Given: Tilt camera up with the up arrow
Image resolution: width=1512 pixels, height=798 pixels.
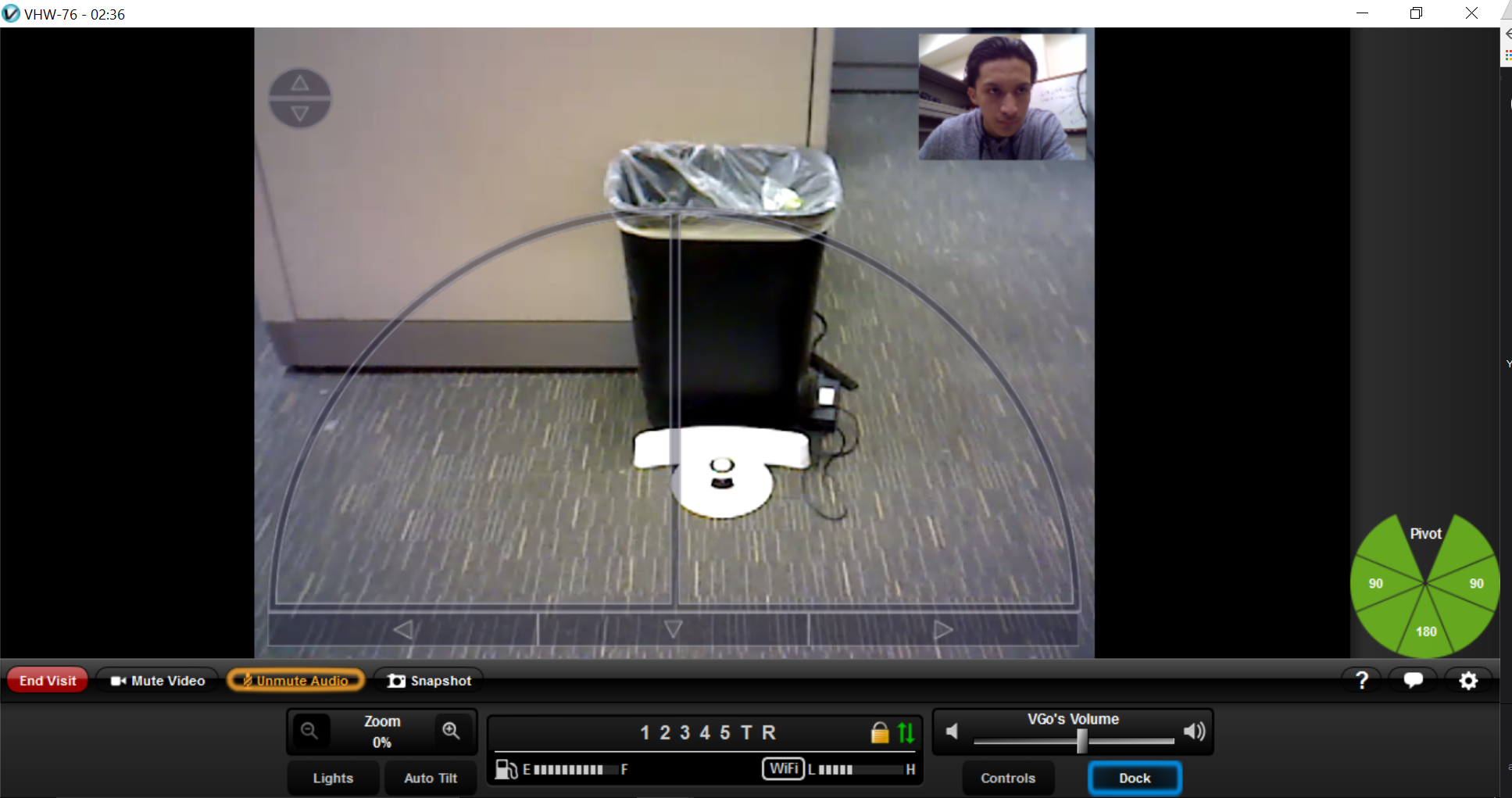Looking at the screenshot, I should [300, 83].
